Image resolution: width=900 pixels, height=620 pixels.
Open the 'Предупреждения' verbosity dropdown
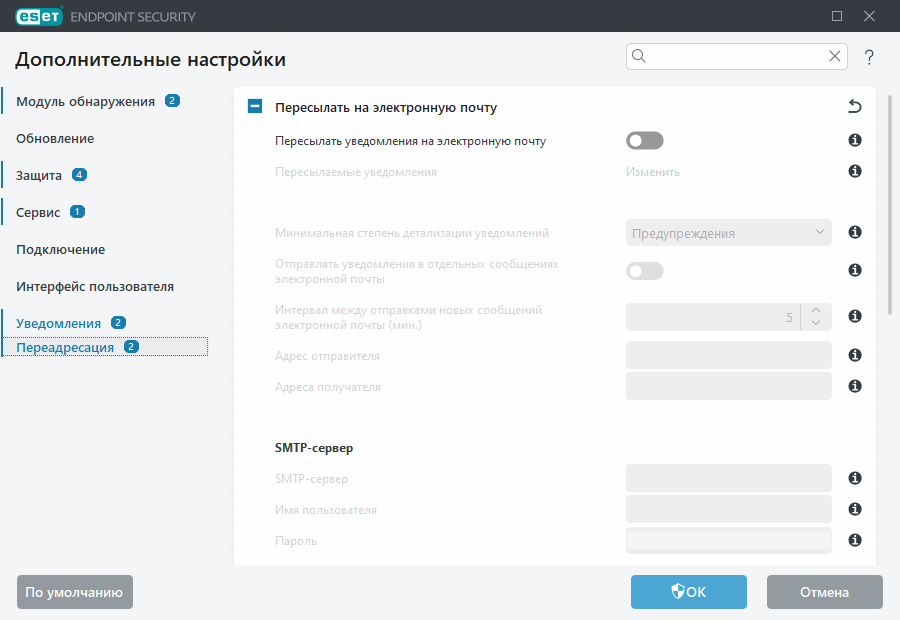[729, 233]
